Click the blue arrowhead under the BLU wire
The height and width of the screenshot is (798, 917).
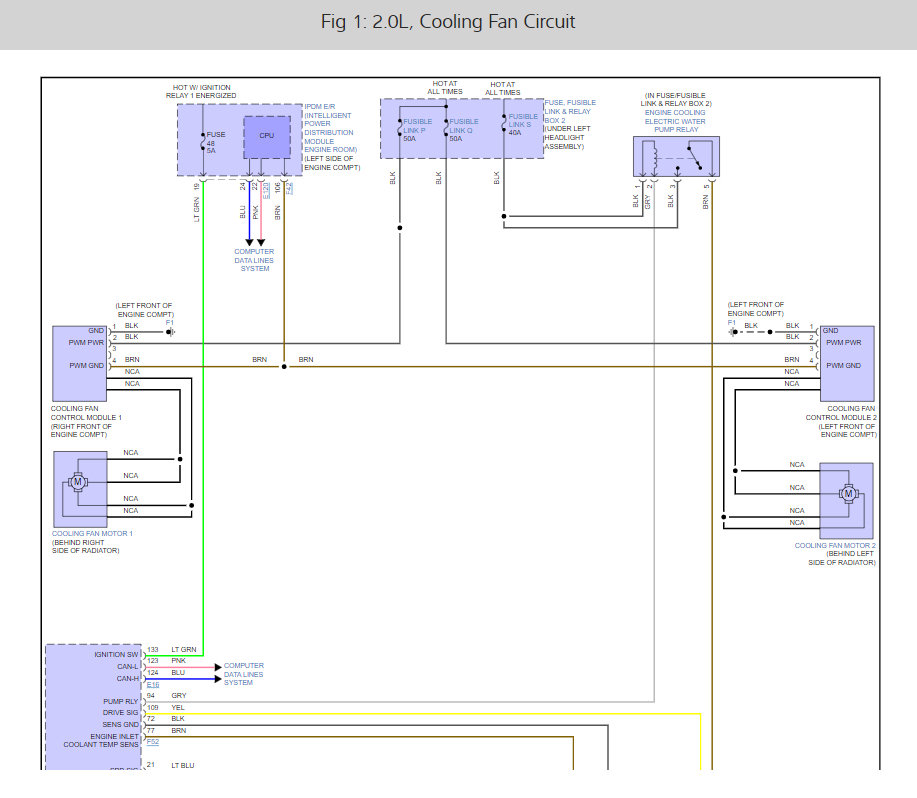249,242
